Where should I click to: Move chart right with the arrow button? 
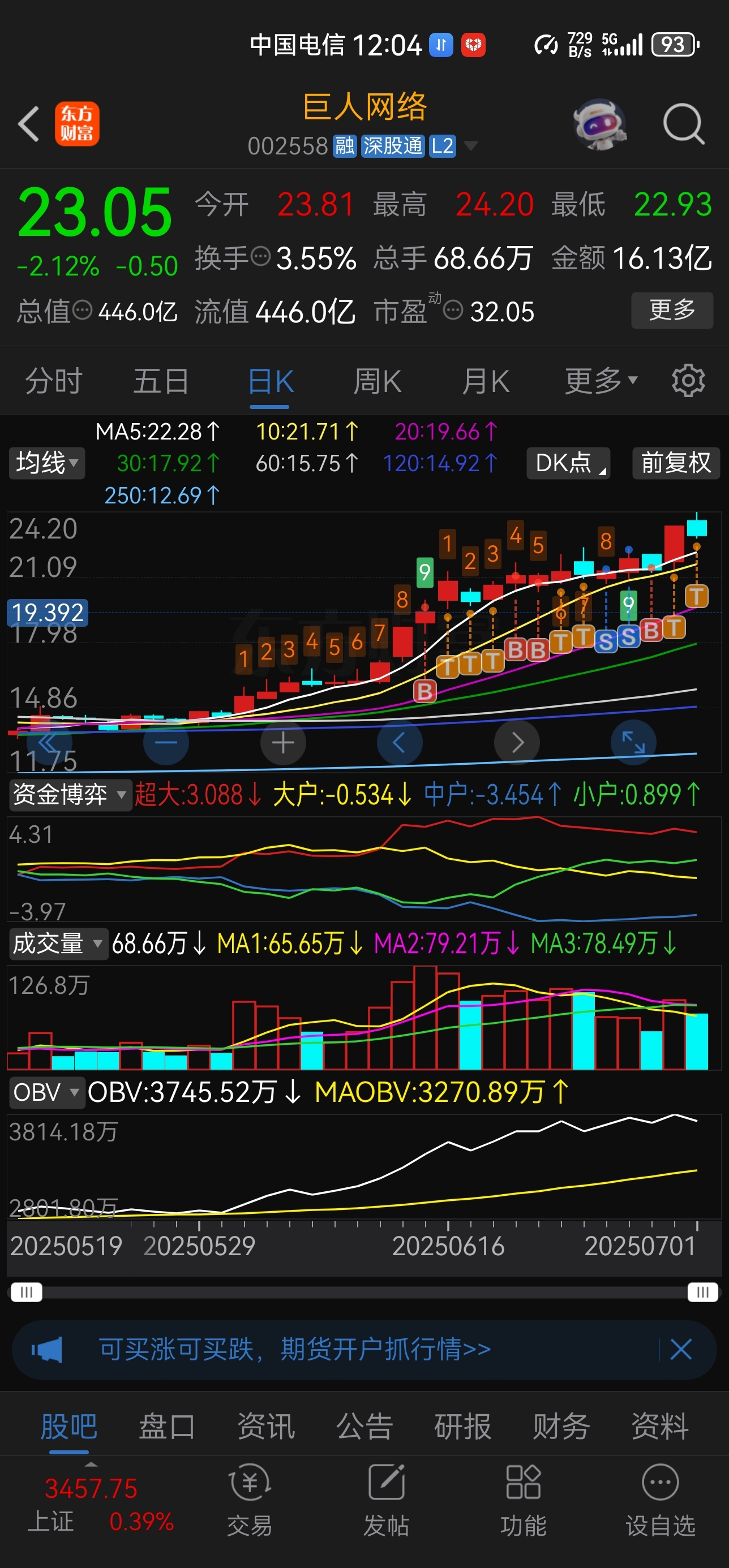(517, 743)
